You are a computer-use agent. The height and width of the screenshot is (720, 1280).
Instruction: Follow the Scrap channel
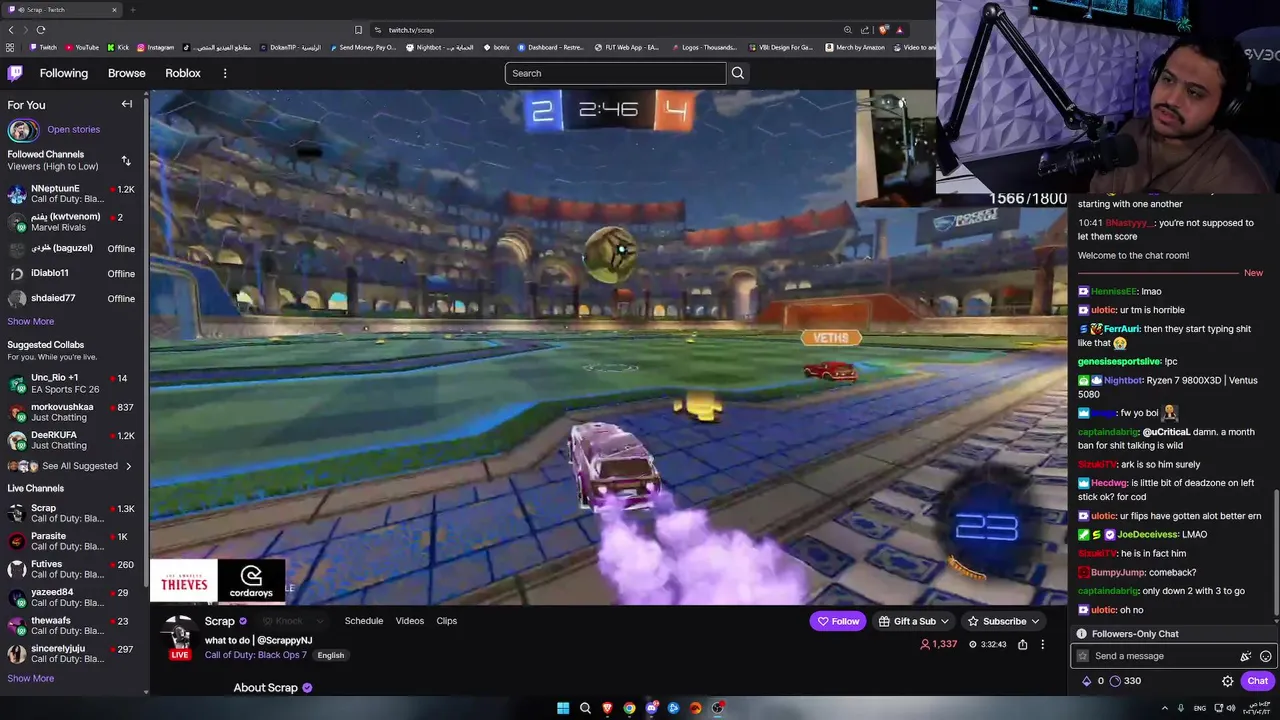[x=837, y=621]
